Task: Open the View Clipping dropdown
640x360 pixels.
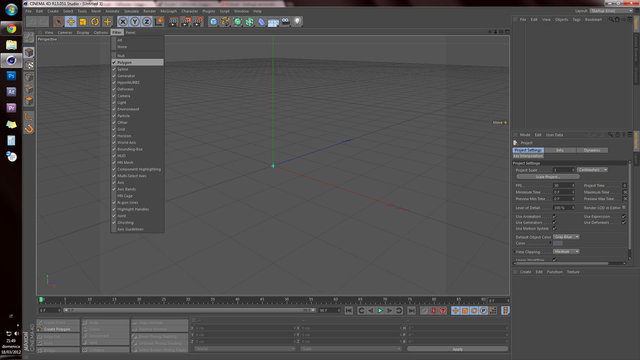Action: 566,251
